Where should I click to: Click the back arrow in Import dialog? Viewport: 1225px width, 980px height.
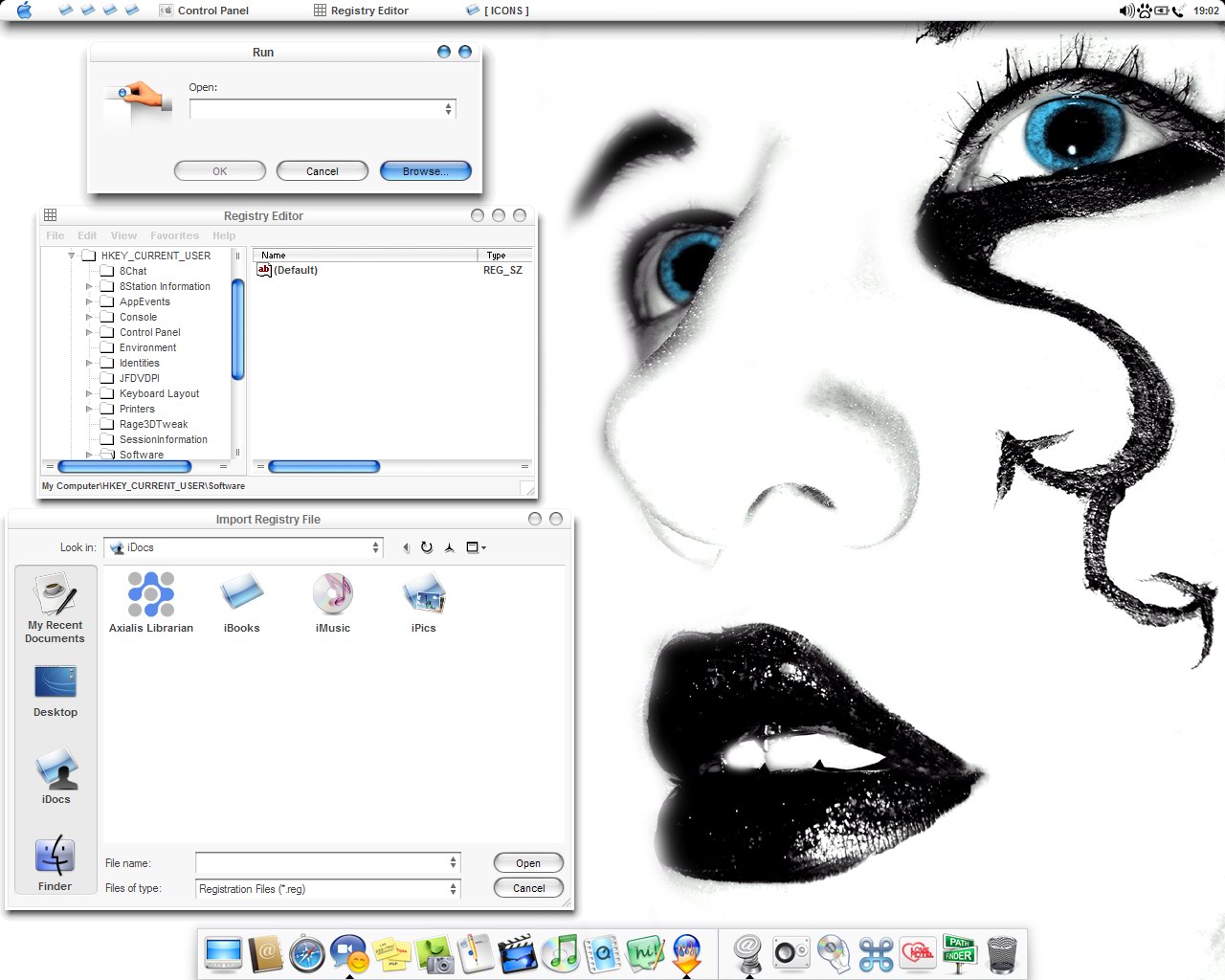pos(406,547)
